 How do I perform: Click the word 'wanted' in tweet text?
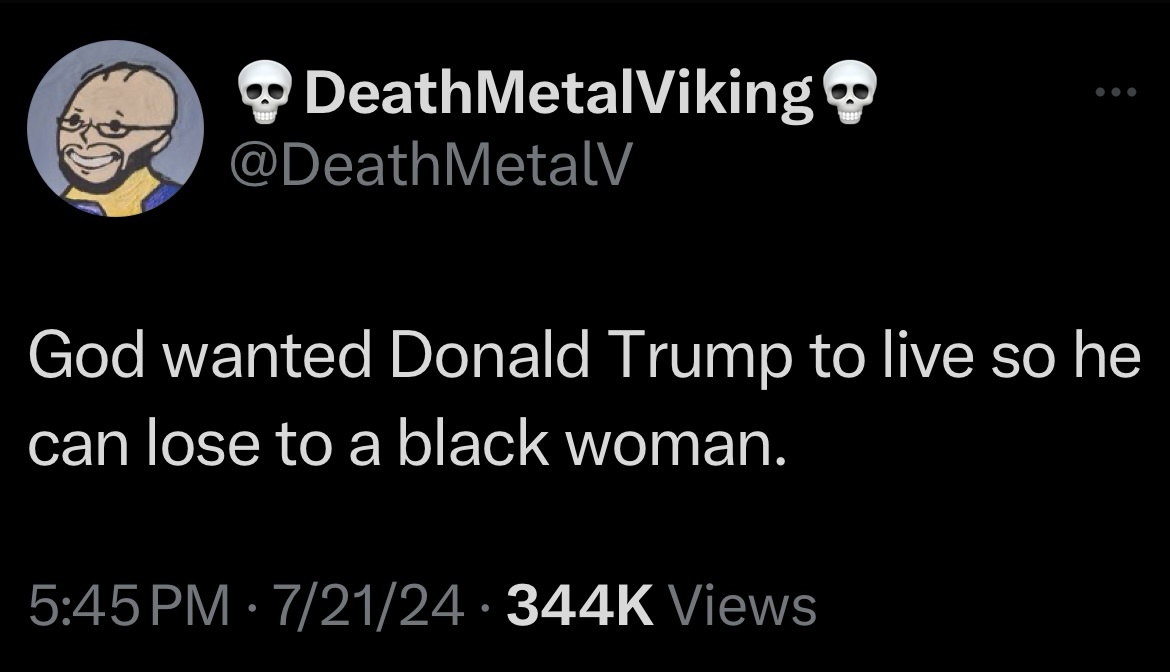coord(266,357)
